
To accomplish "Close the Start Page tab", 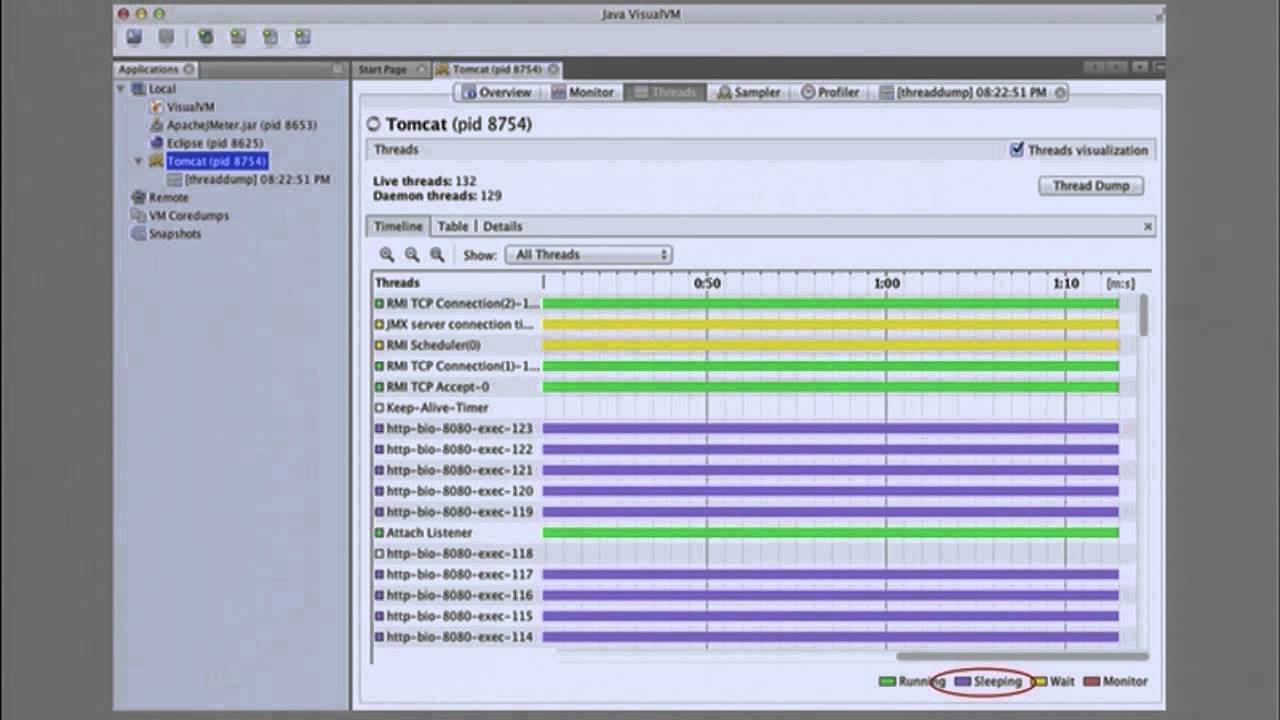I will point(421,69).
